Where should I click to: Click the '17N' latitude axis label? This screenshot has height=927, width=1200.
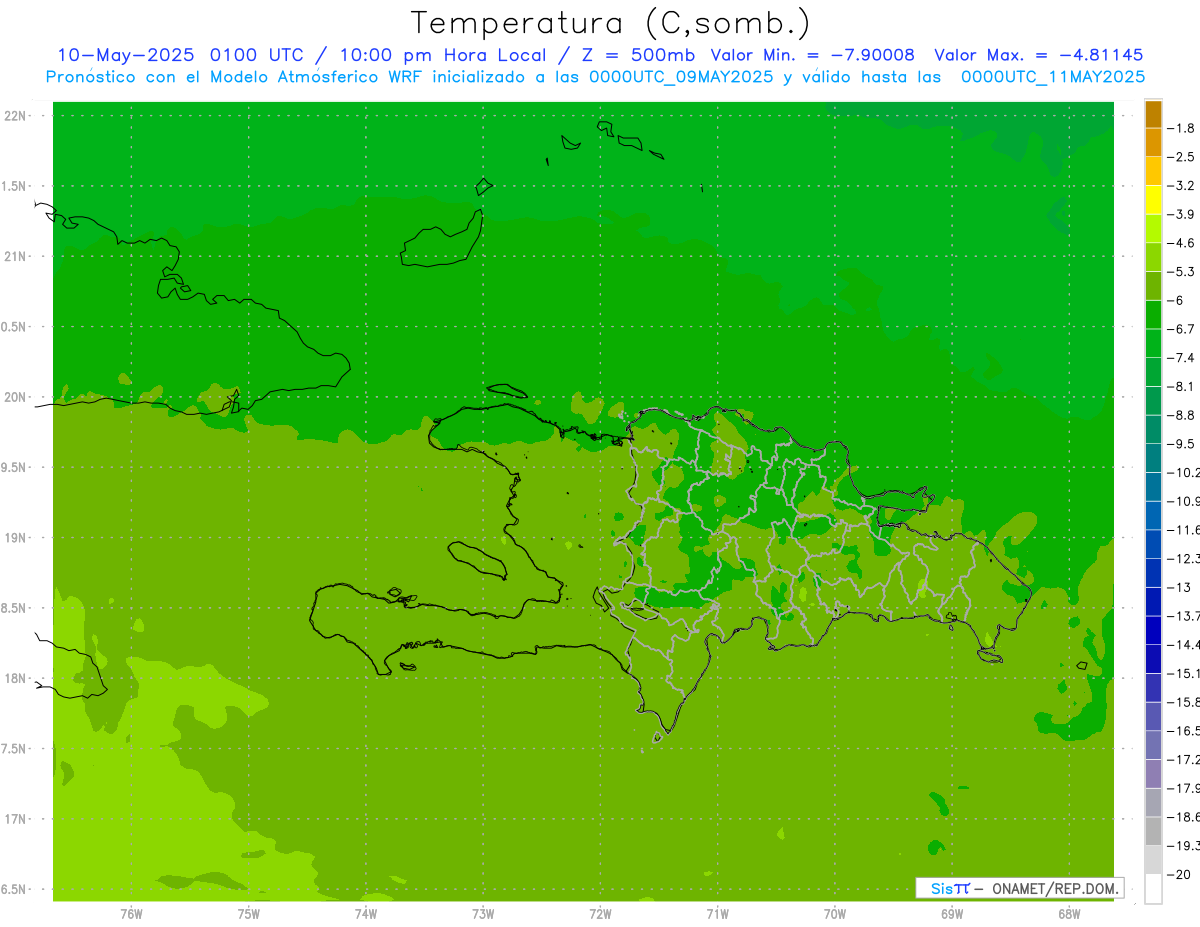(15, 820)
